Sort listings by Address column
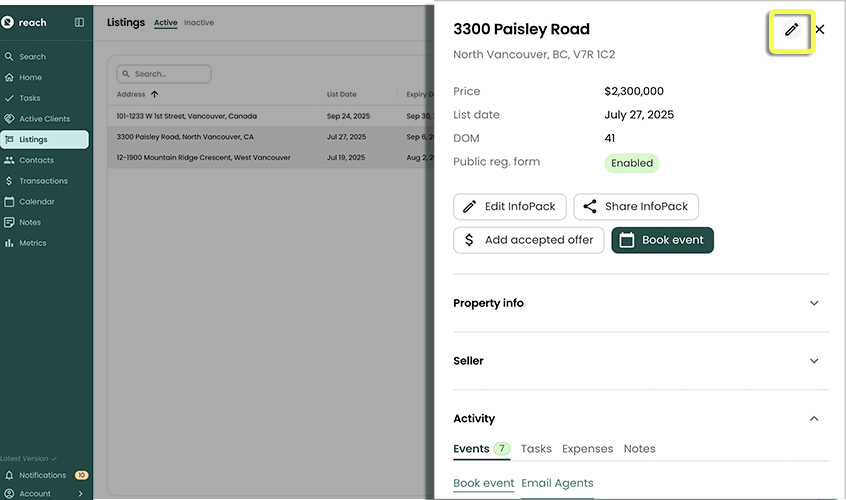Image resolution: width=846 pixels, height=500 pixels. tap(132, 95)
